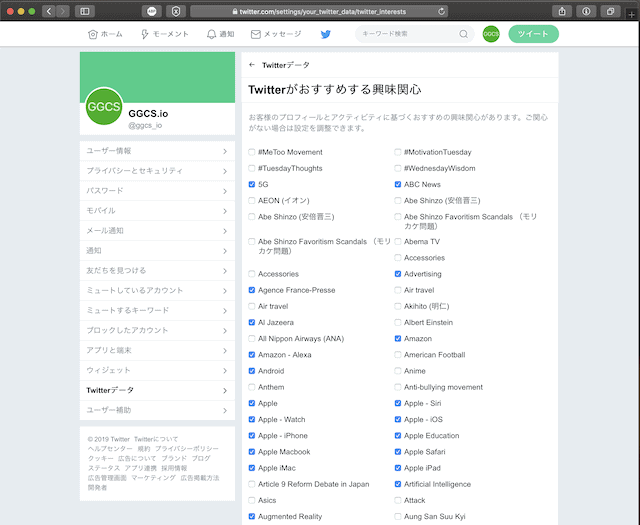Screen dimensions: 640x525
Task: Open Messages envelope icon
Action: click(256, 34)
